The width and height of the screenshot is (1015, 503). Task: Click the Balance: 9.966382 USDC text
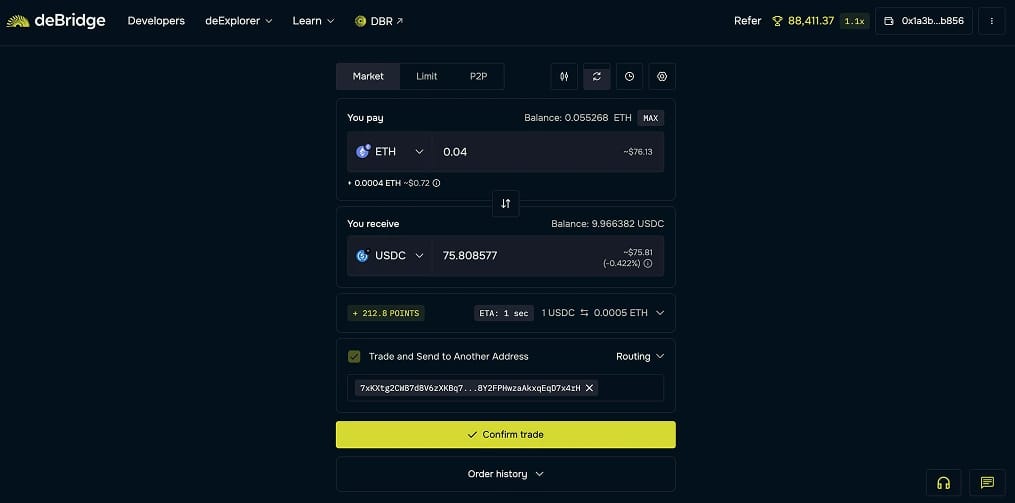608,223
